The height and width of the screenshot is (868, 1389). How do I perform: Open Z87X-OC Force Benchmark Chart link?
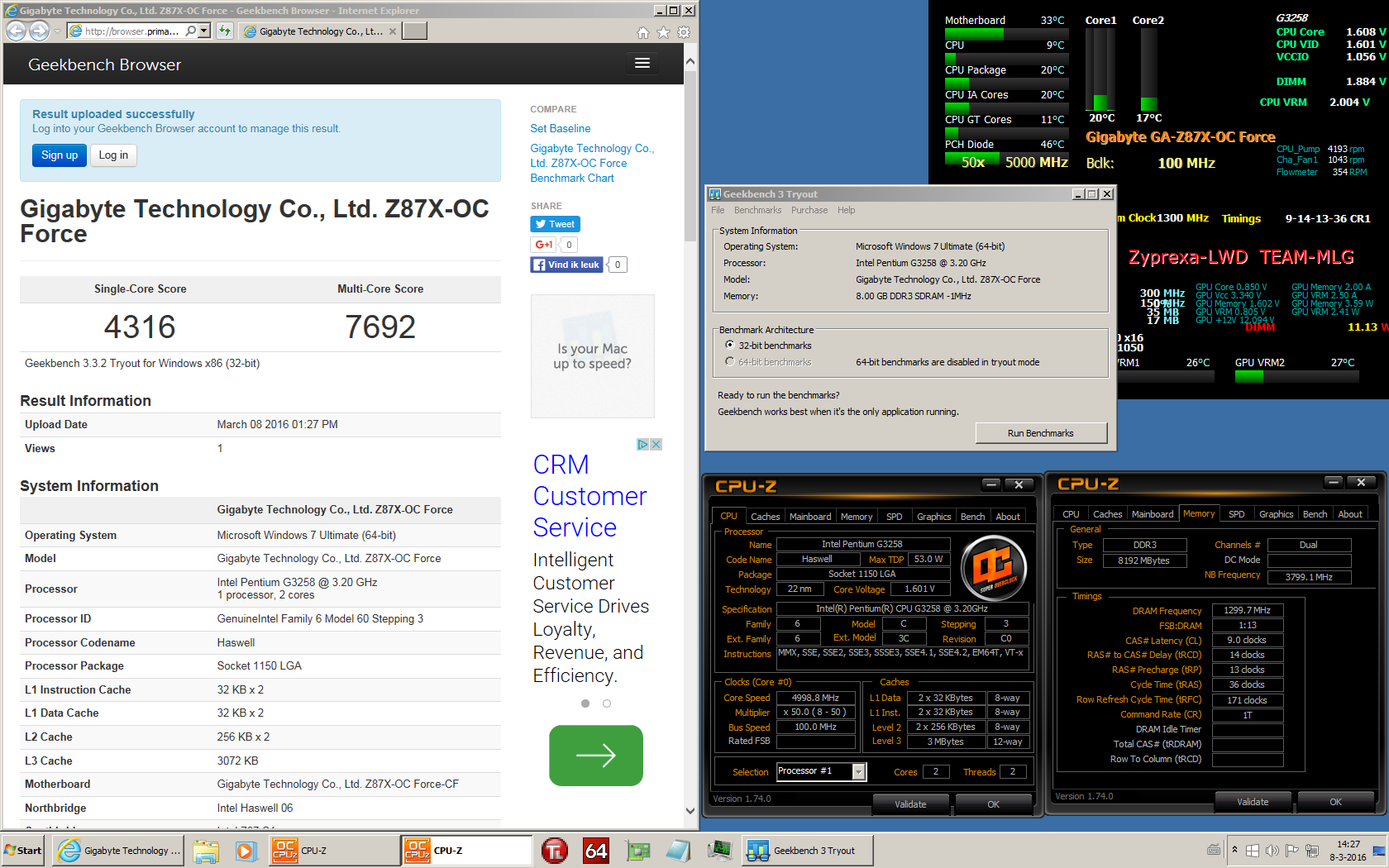pyautogui.click(x=592, y=164)
